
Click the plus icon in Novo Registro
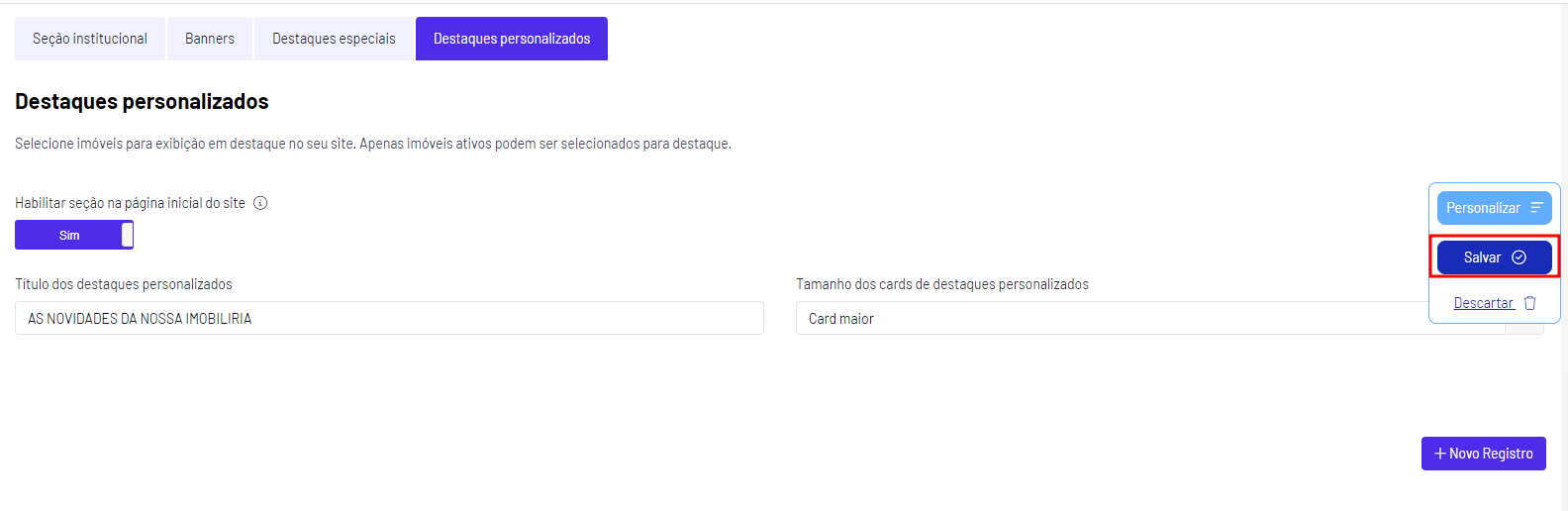[1440, 454]
